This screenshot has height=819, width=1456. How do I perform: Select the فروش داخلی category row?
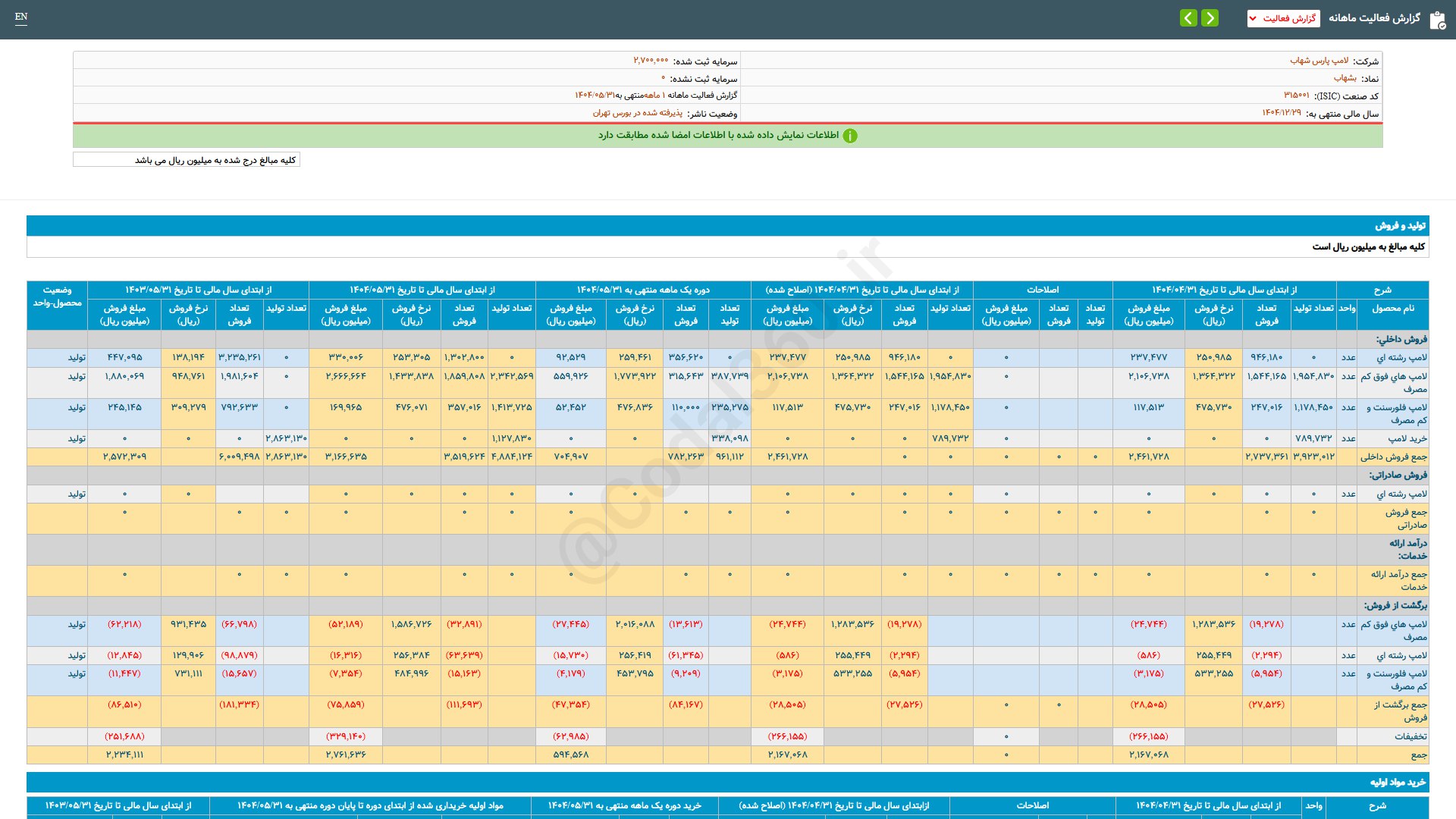1401,339
